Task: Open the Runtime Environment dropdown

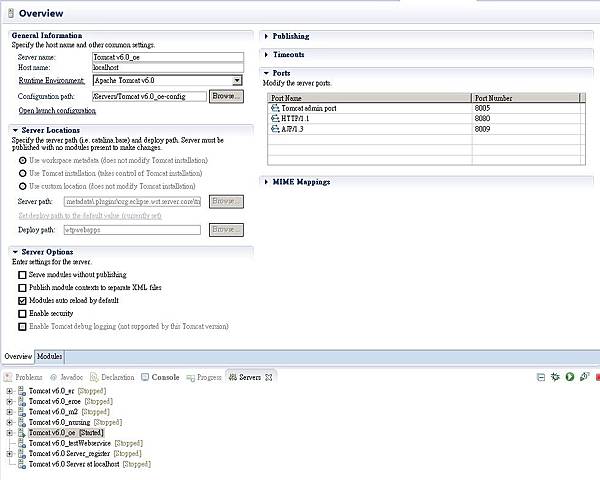Action: coord(237,80)
